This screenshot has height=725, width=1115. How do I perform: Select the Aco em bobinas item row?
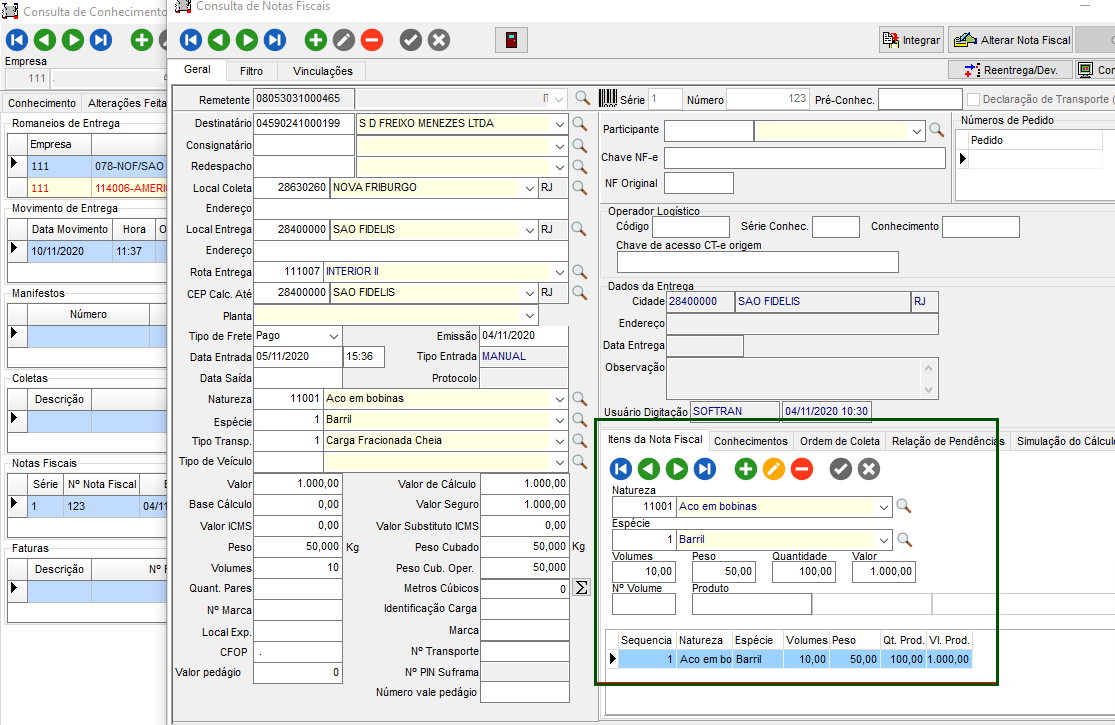pos(794,659)
